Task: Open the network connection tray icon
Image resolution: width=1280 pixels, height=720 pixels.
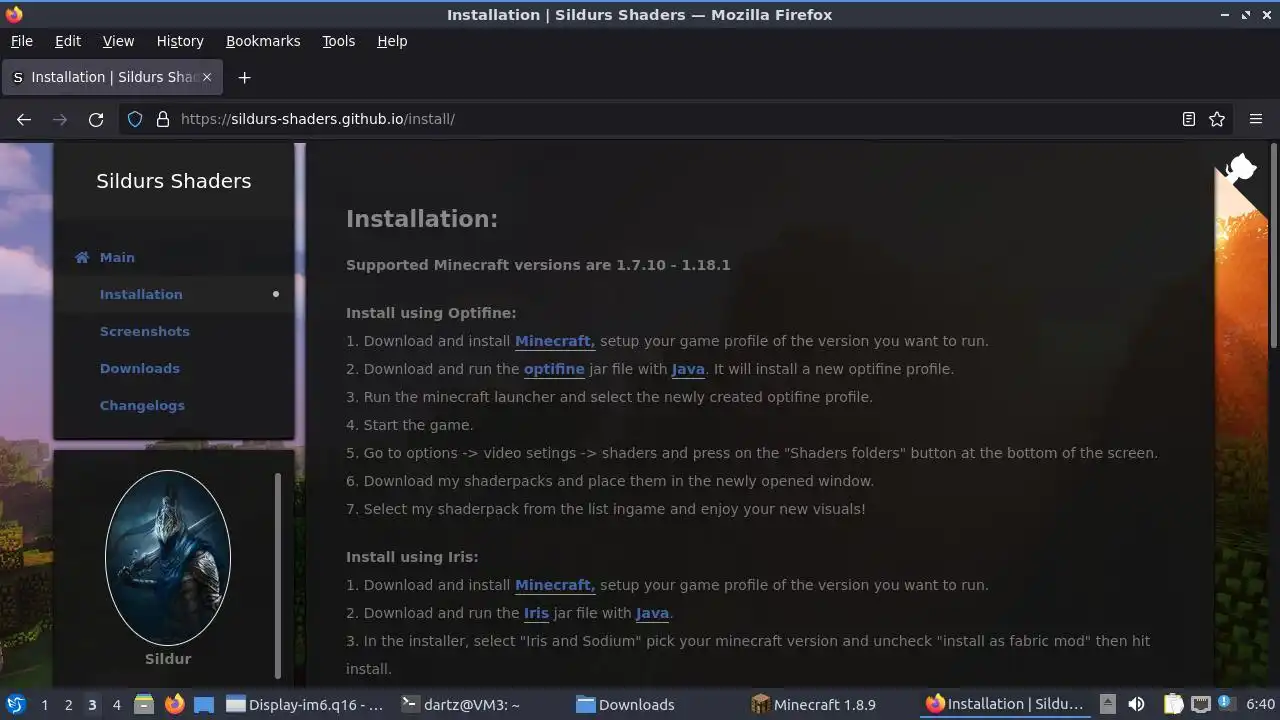Action: point(1201,704)
